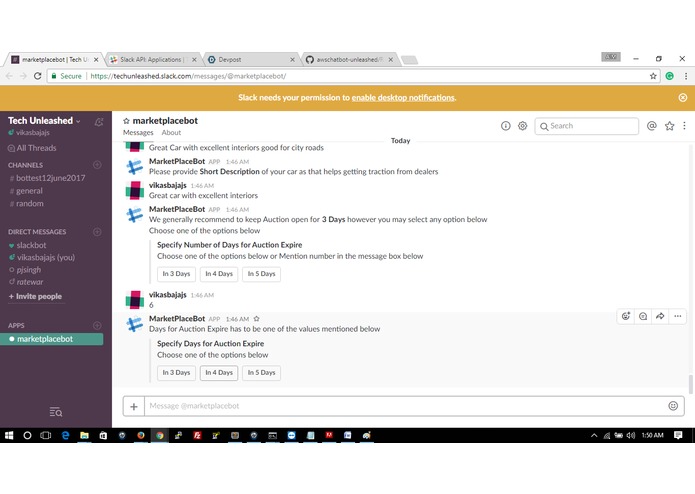Choose In 3 Days in latest prompt
695x494 pixels.
[176, 373]
